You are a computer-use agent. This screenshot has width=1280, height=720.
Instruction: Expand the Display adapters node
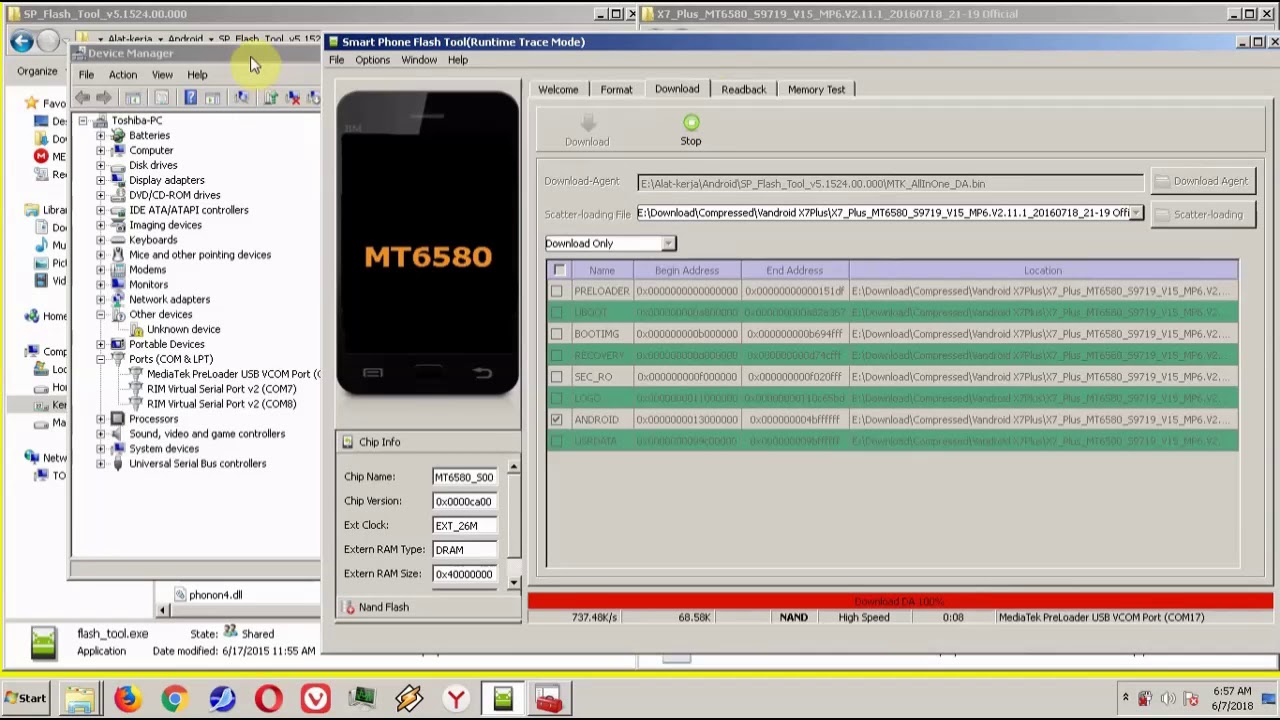click(x=100, y=180)
